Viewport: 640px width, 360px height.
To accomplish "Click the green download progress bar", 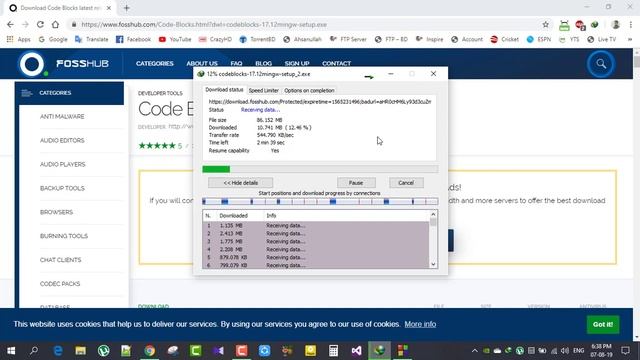I will coord(320,169).
